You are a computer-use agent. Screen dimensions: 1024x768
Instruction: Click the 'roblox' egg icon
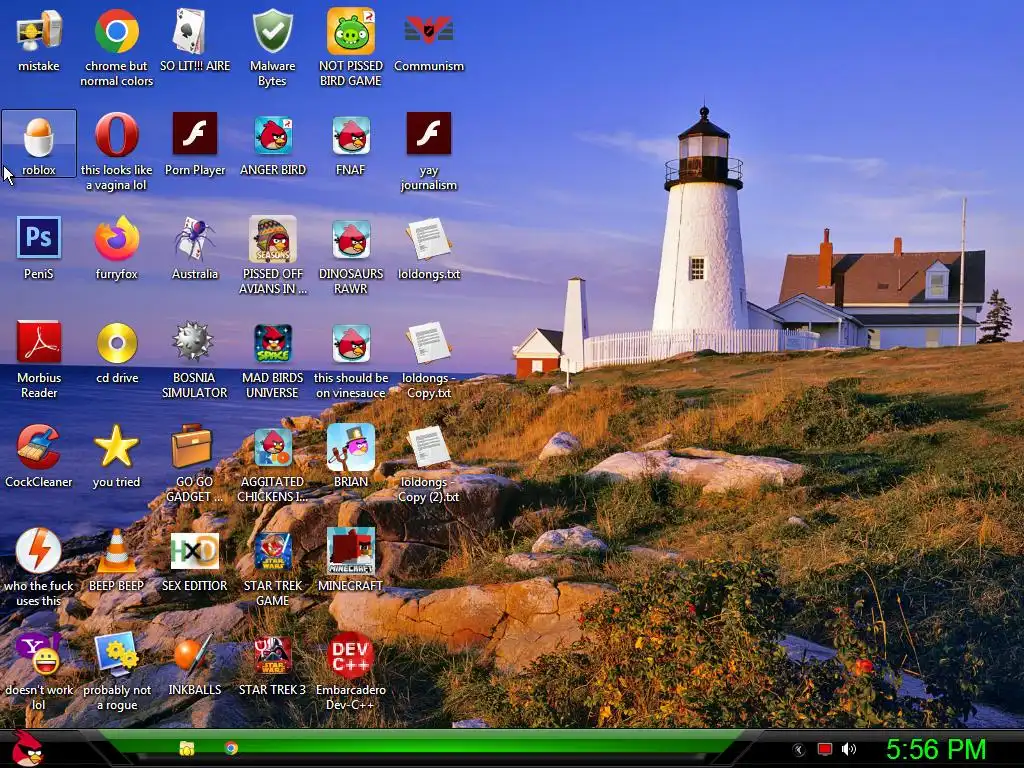tap(39, 136)
